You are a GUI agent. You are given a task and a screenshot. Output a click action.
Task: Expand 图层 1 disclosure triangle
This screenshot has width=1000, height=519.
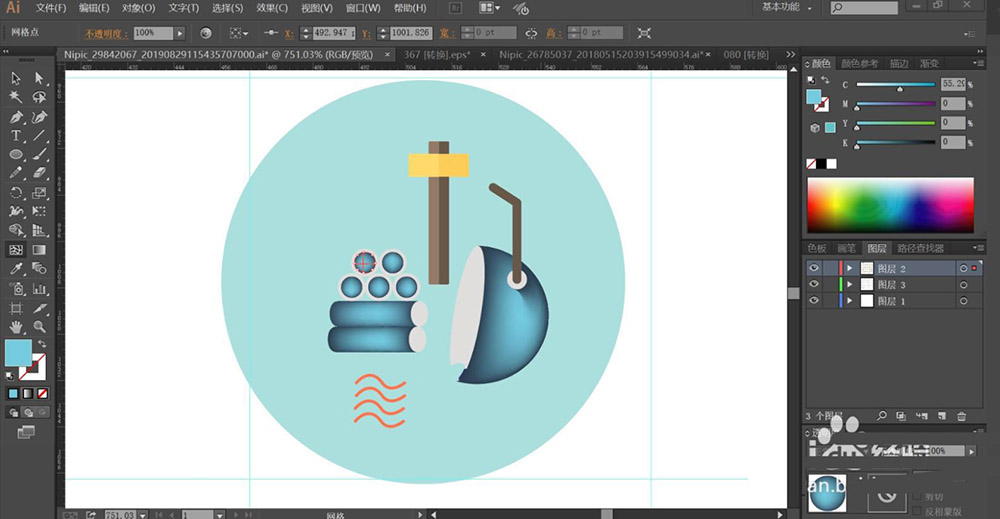[851, 301]
